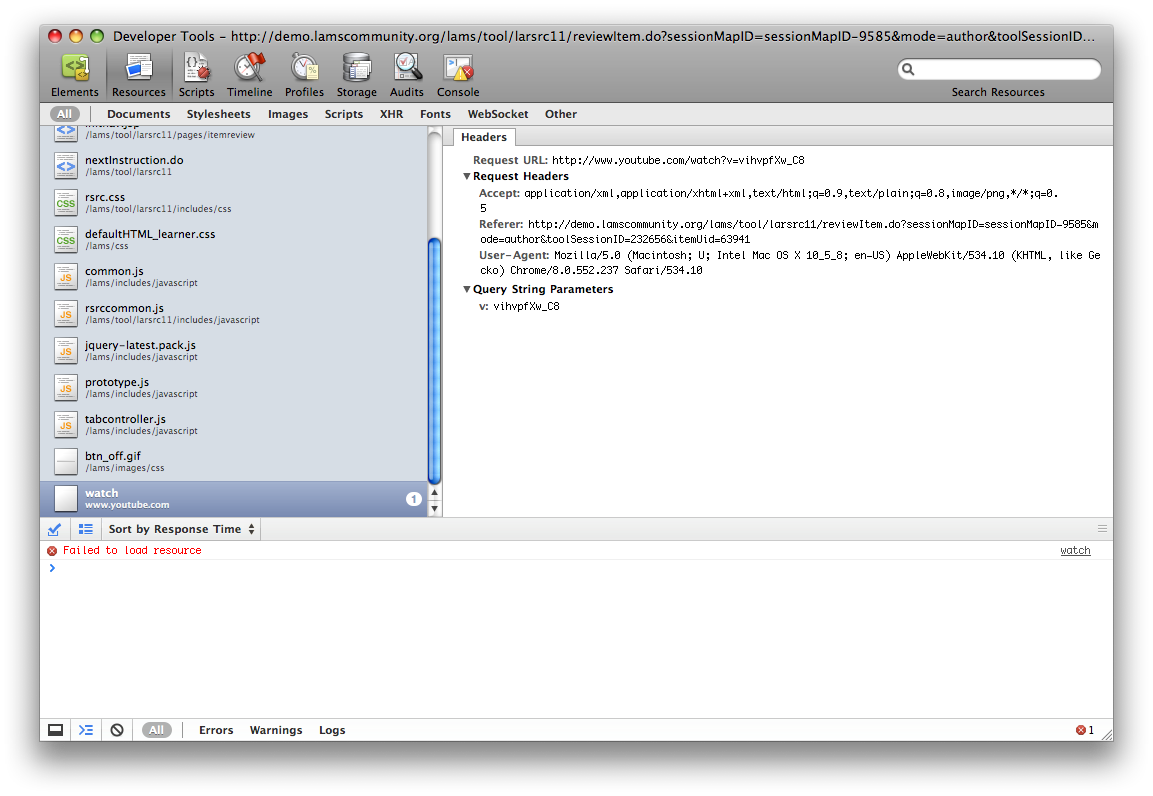Viewport: 1153px width, 796px height.
Task: Open the Profiles panel
Action: click(304, 75)
